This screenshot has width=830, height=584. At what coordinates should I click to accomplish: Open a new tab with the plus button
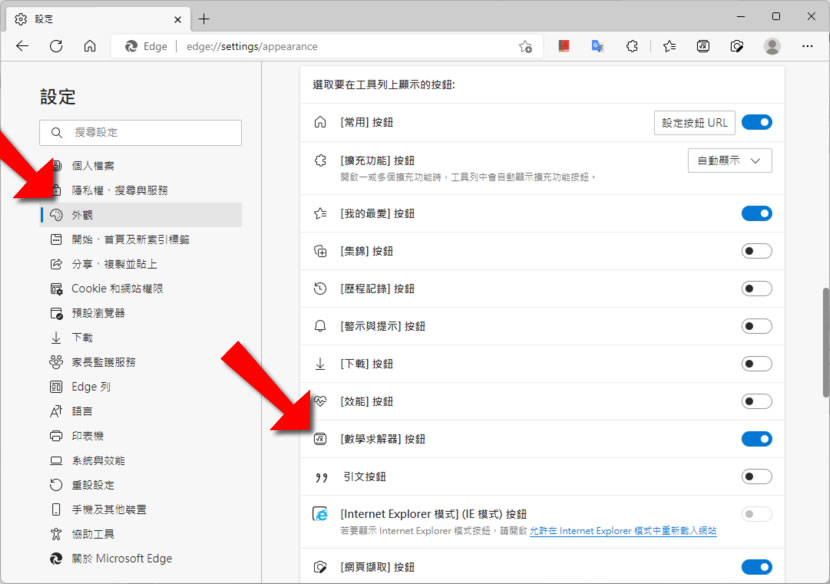pyautogui.click(x=204, y=19)
